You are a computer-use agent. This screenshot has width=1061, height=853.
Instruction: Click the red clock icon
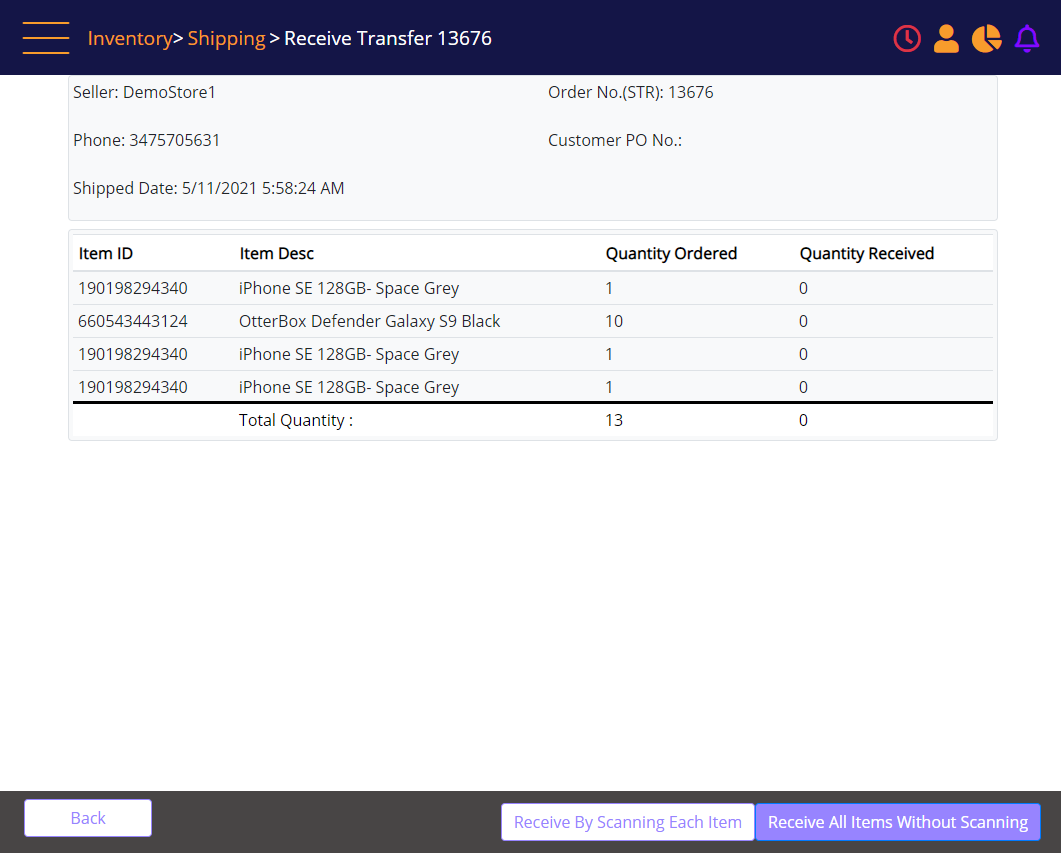pos(907,39)
